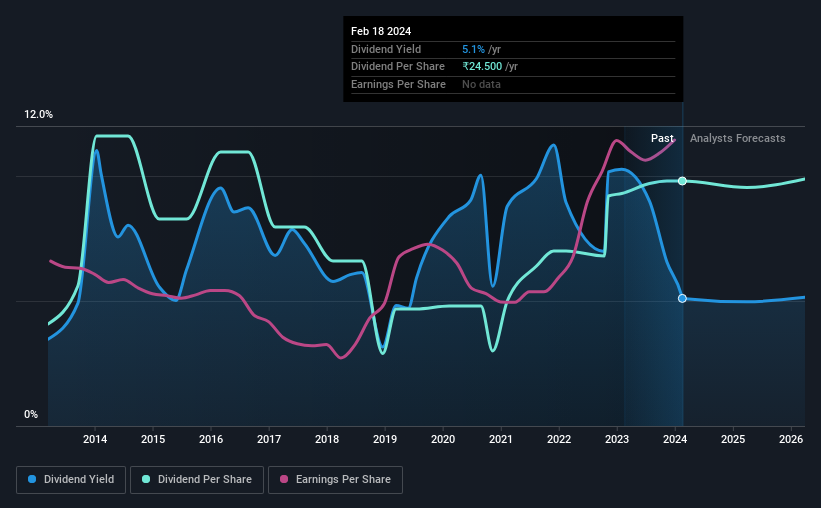Click the Feb 18 2024 tooltip date
Image resolution: width=821 pixels, height=508 pixels.
point(381,31)
